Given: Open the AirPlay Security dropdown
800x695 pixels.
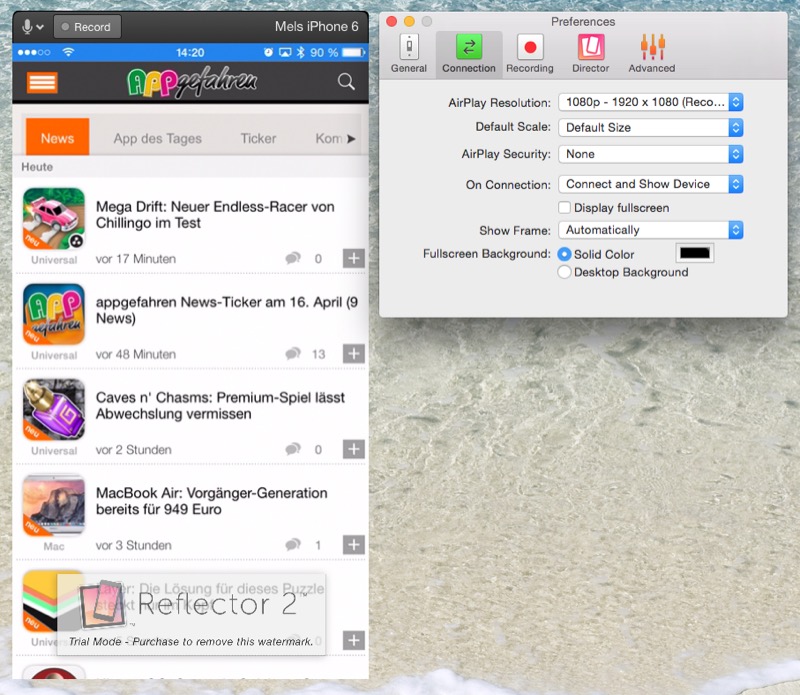Looking at the screenshot, I should coord(650,154).
